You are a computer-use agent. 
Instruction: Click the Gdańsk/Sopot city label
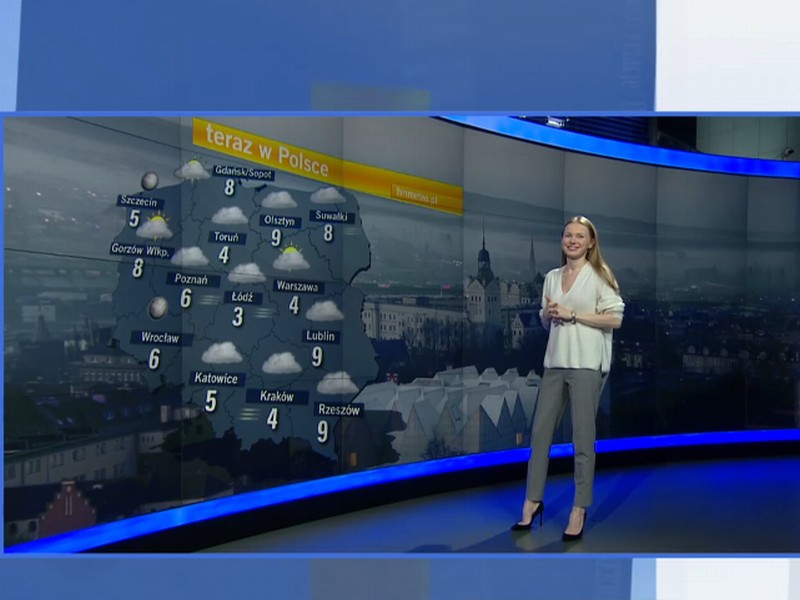pos(243,172)
